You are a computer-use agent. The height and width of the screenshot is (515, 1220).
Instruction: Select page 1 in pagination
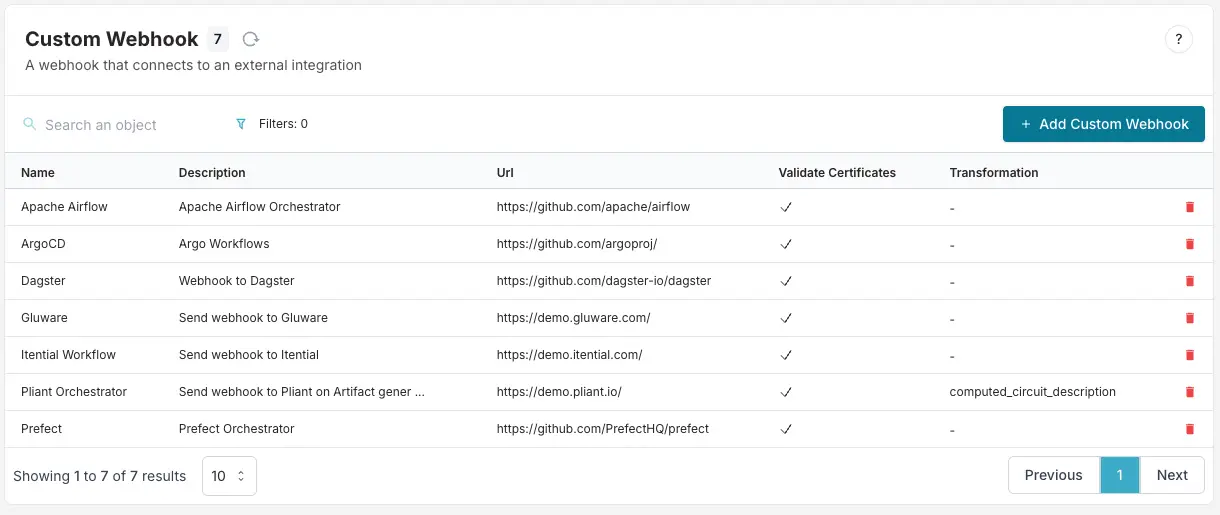click(x=1119, y=475)
